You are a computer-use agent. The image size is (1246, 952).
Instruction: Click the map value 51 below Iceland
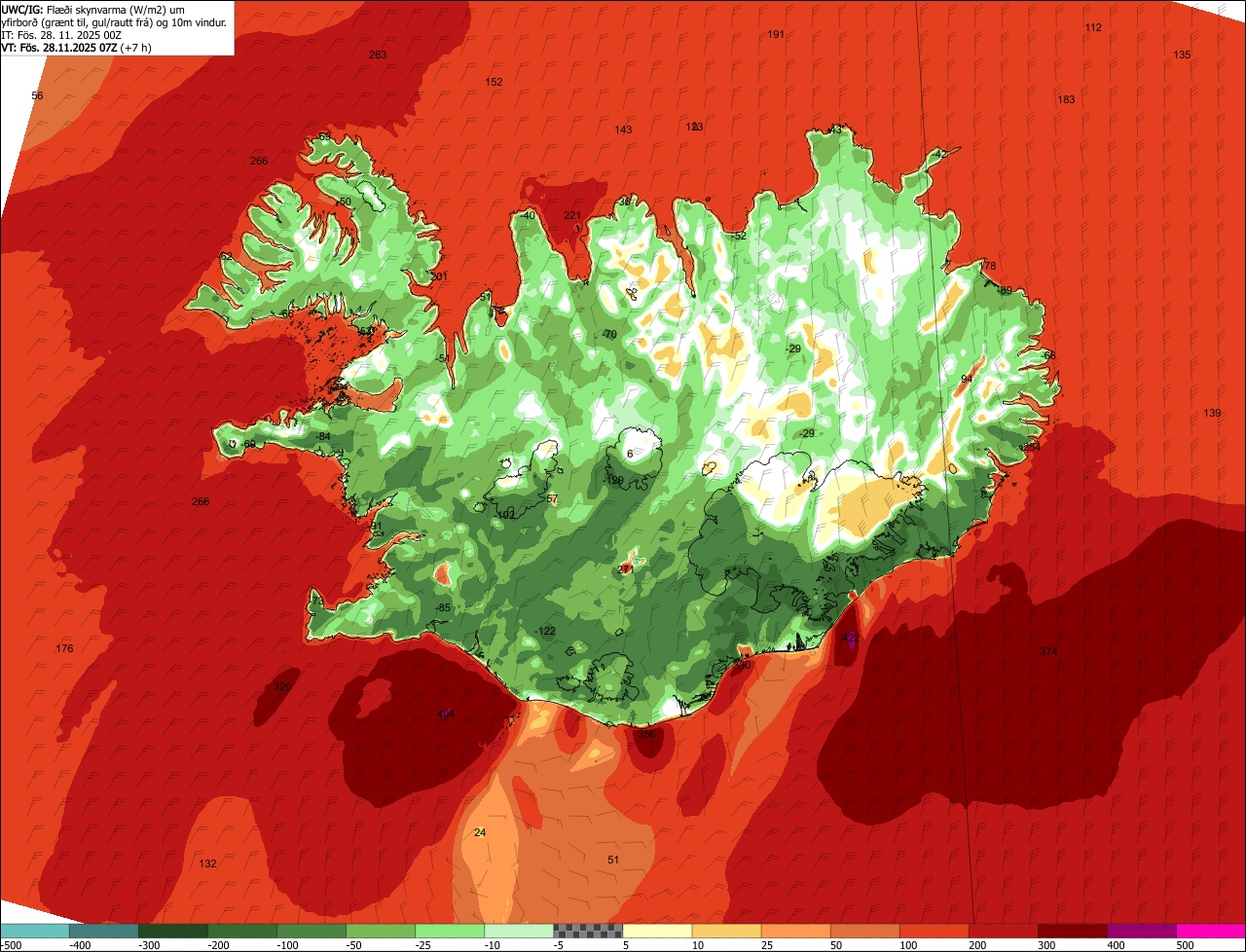(613, 860)
